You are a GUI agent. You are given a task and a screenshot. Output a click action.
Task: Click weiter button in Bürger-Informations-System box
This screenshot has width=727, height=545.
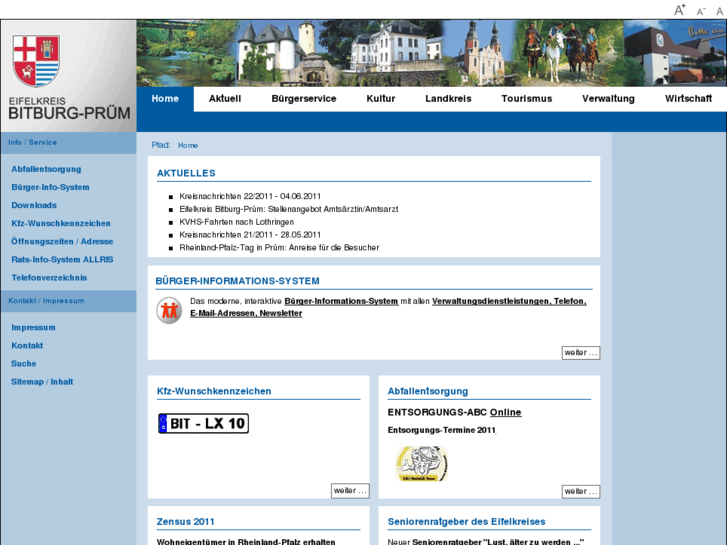581,353
